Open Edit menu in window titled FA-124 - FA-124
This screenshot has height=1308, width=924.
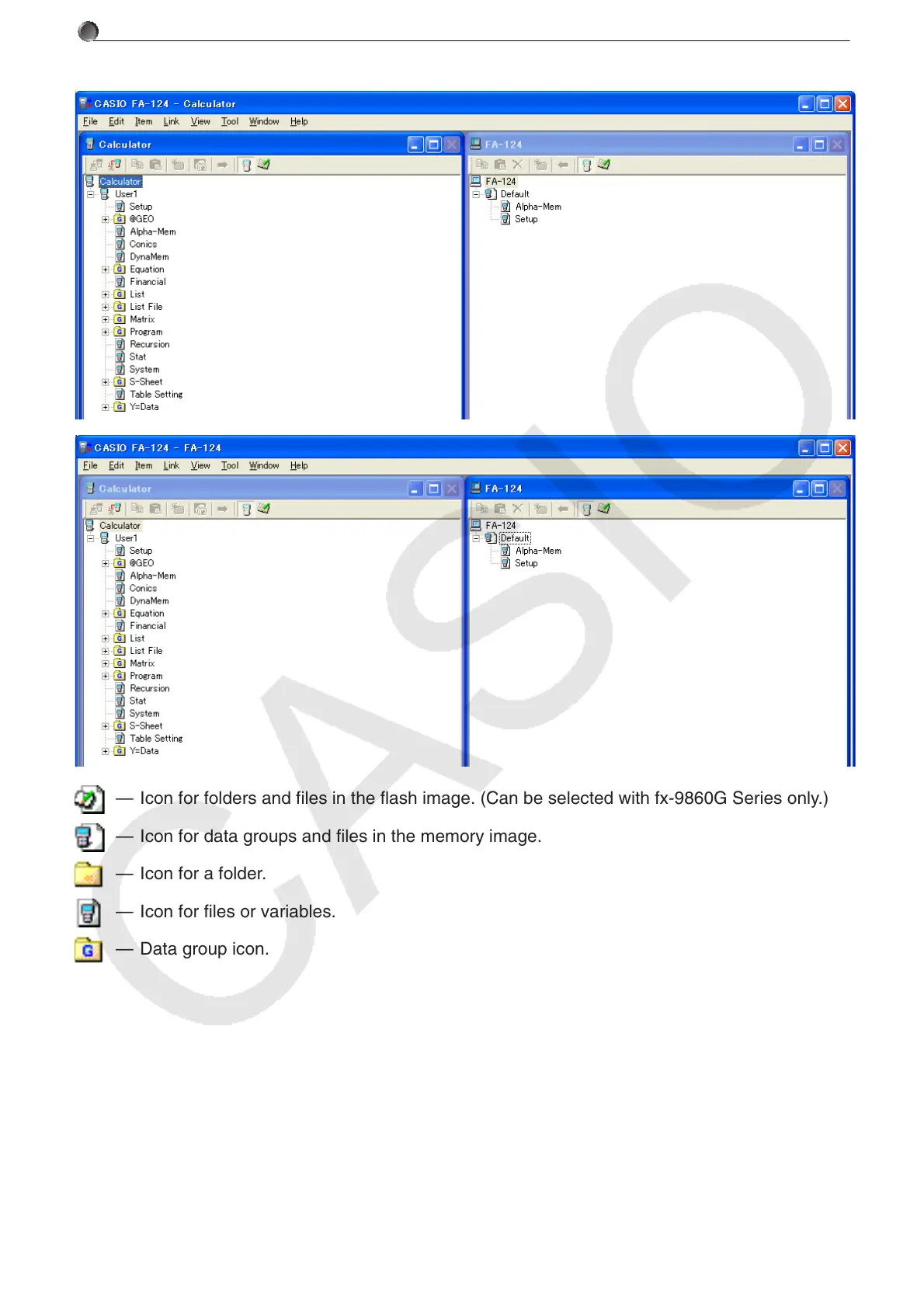(116, 465)
